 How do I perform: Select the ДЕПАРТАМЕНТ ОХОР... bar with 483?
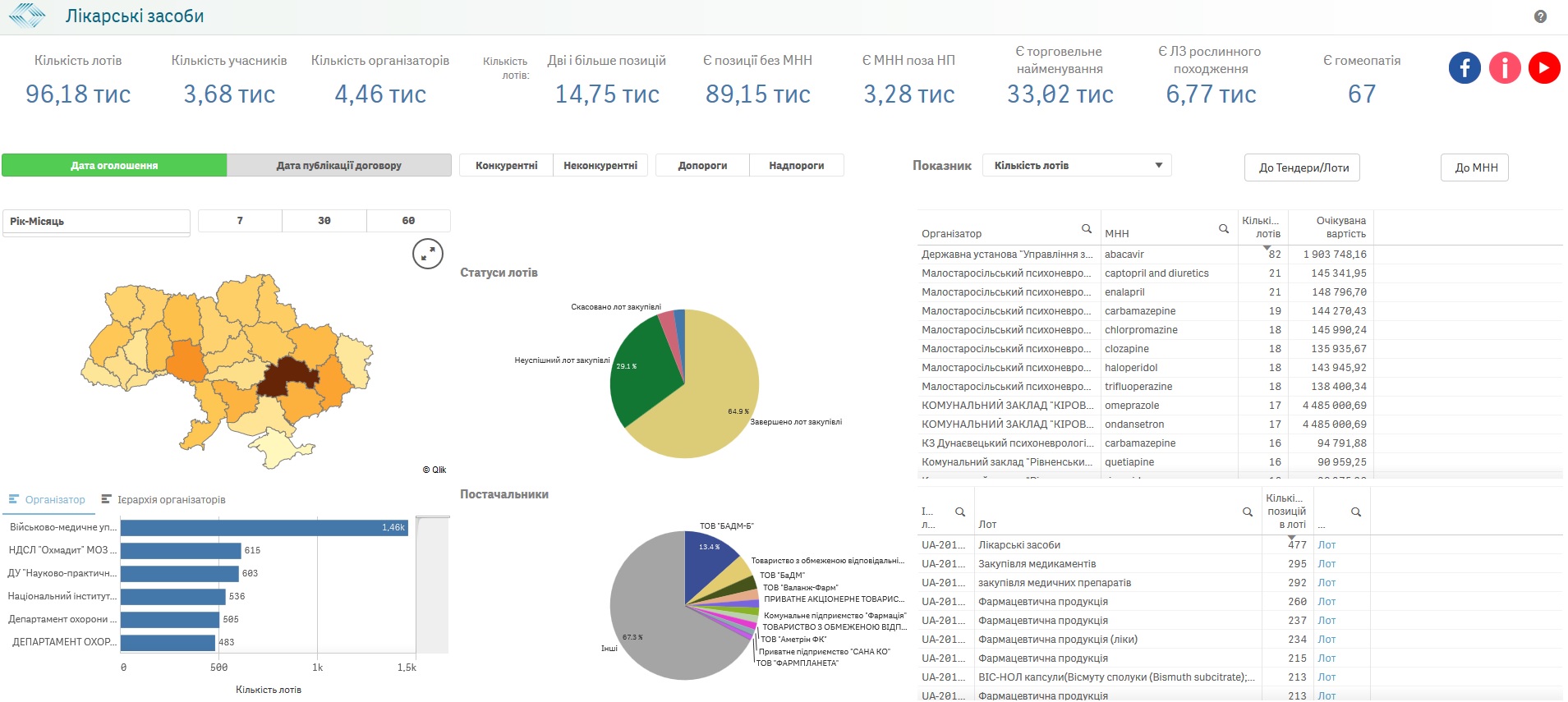[168, 642]
